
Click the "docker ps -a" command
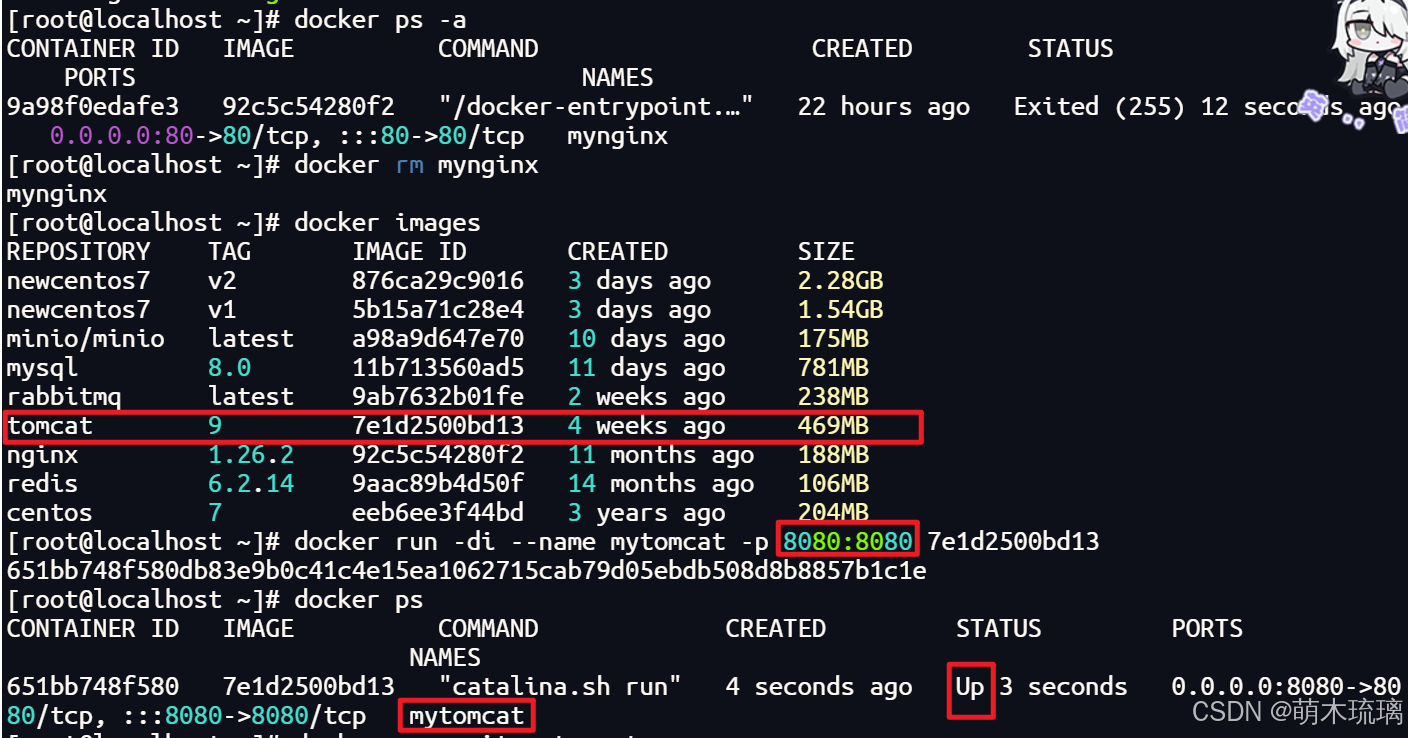(380, 19)
